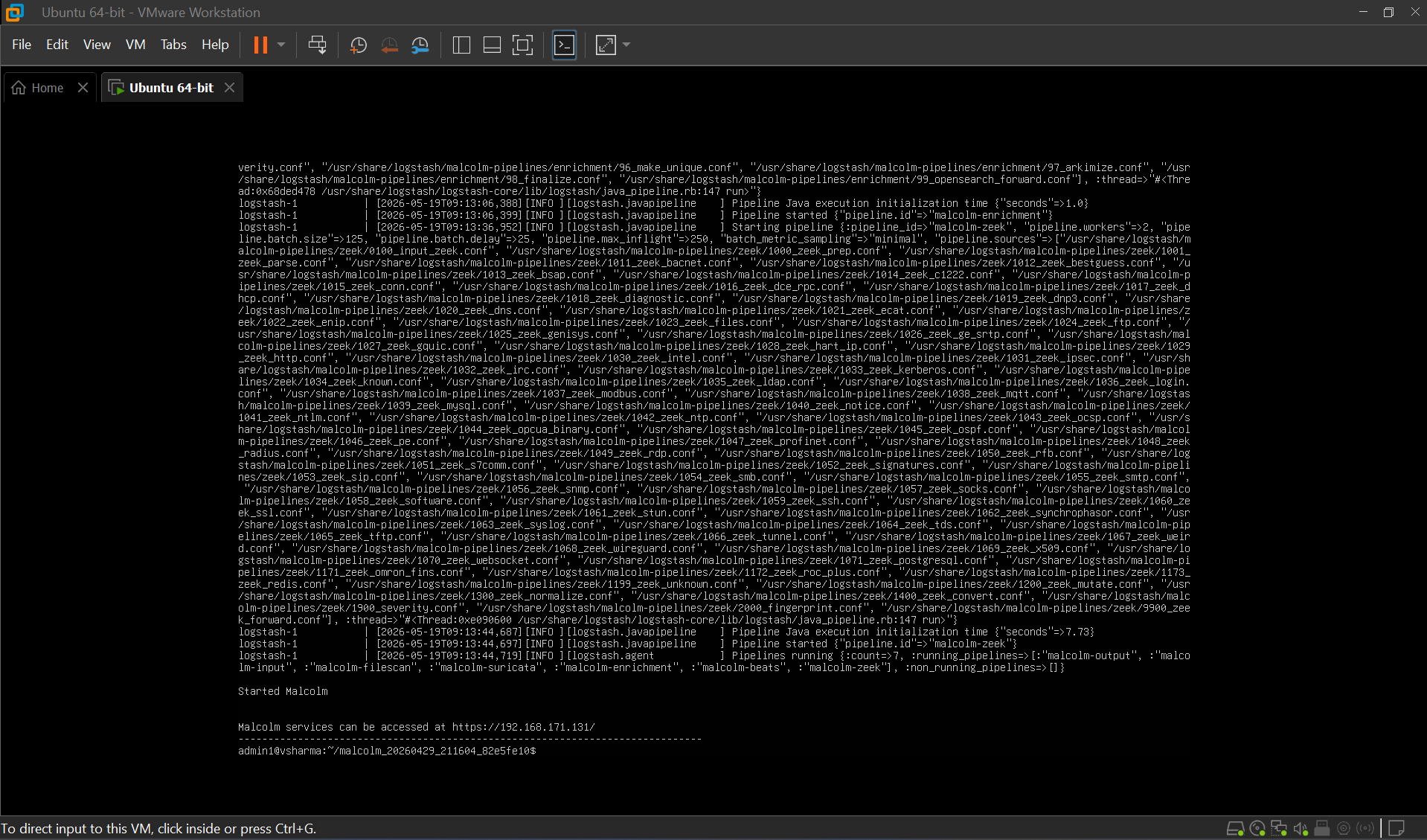Click the https://192.168.171.131/ address in terminal

(524, 728)
